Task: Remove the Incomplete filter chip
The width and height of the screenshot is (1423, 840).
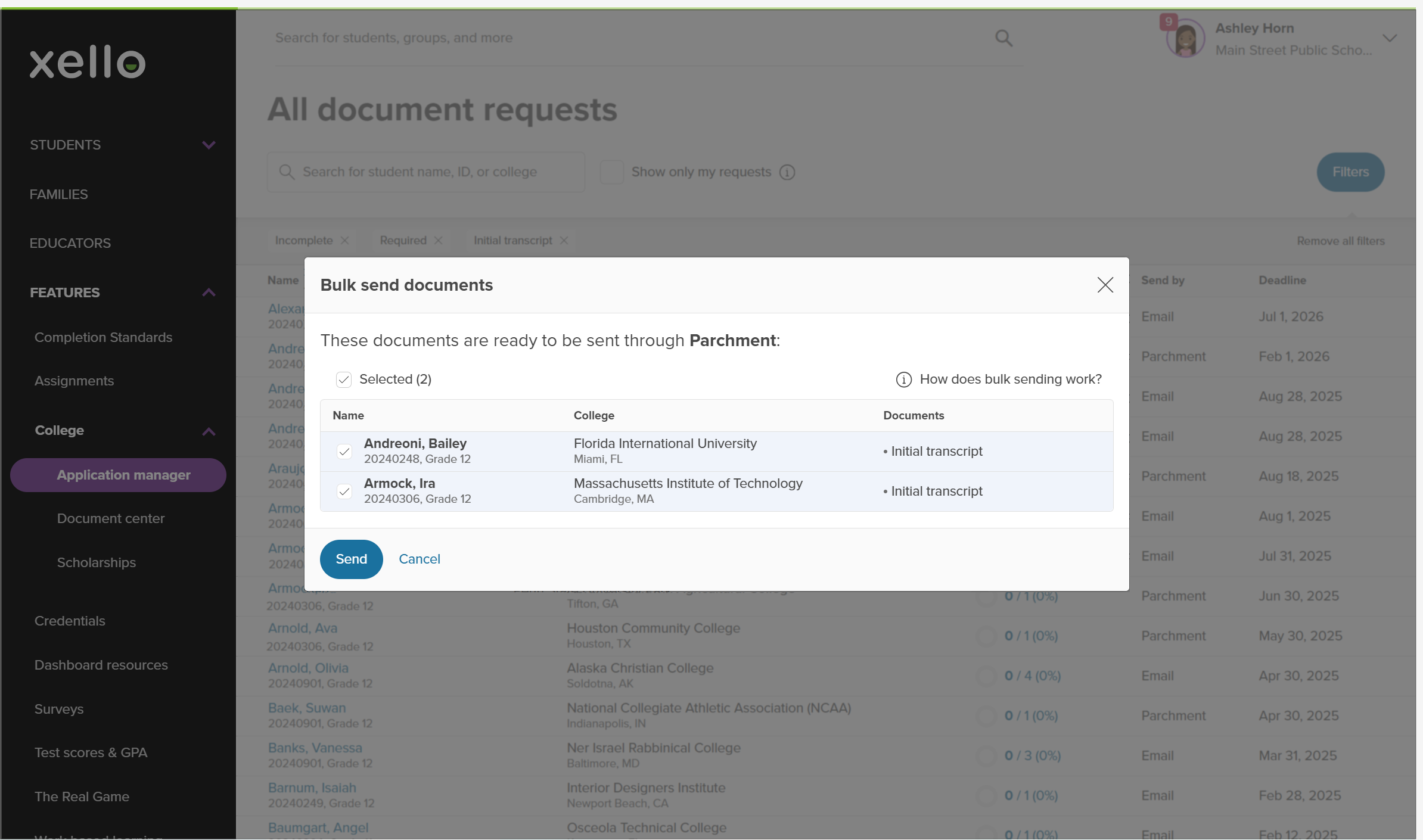Action: 344,240
